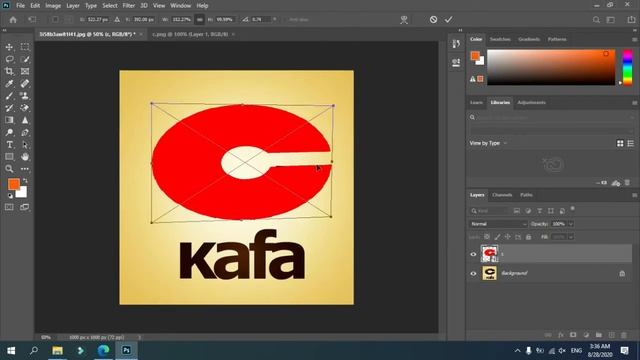This screenshot has width=640, height=360.
Task: Select the Brush tool
Action: point(9,96)
